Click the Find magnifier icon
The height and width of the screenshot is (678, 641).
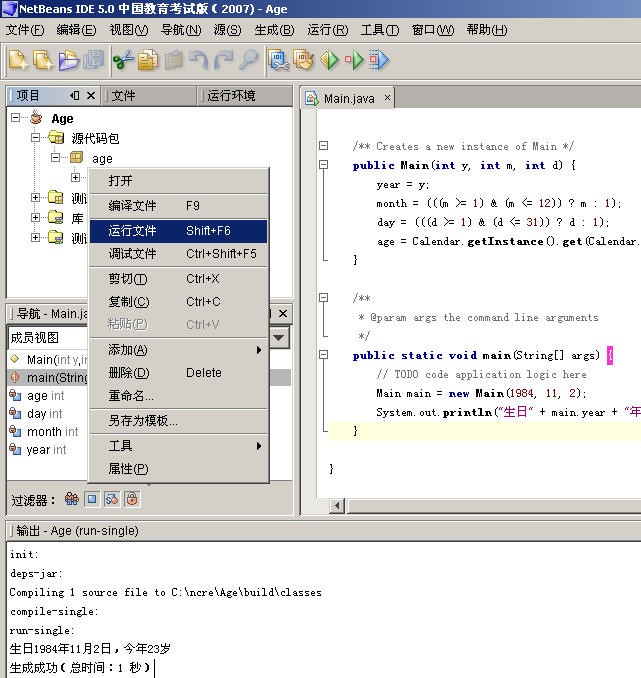pos(249,60)
